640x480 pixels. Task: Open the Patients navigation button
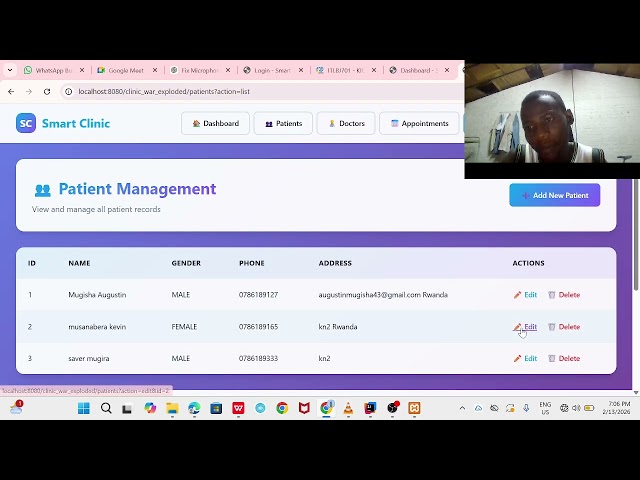283,123
